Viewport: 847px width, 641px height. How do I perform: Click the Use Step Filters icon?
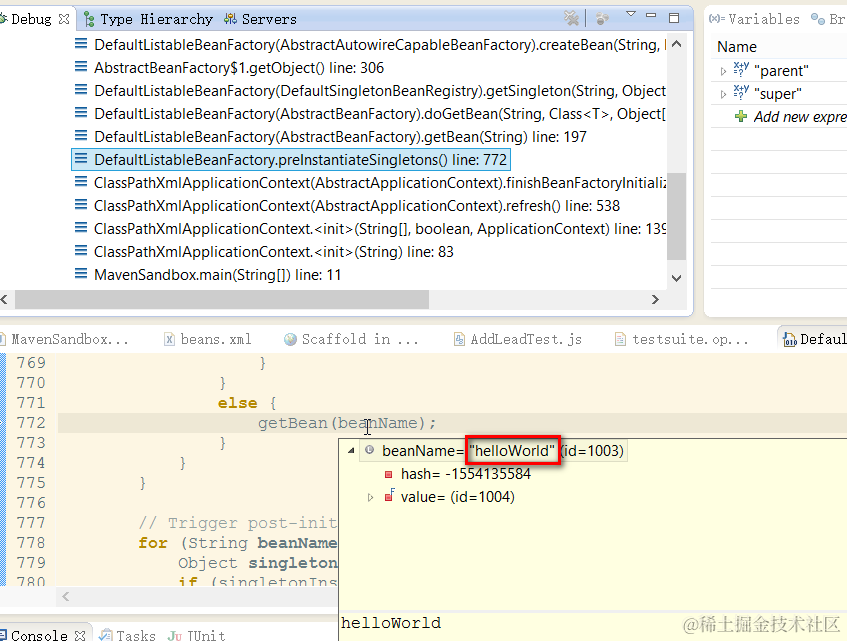click(x=602, y=19)
